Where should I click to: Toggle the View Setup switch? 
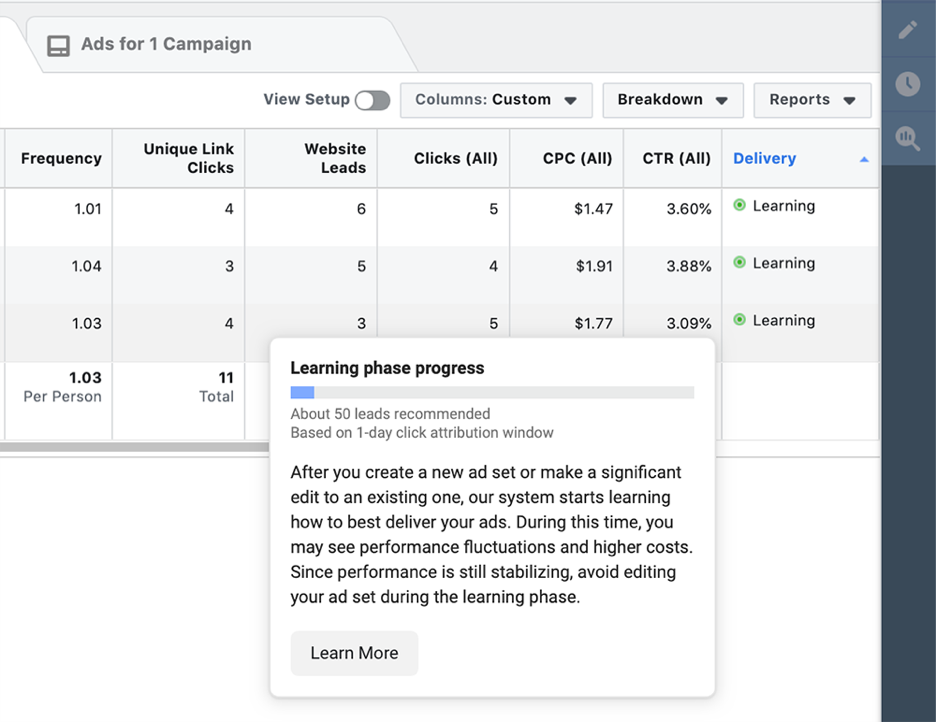coord(372,100)
